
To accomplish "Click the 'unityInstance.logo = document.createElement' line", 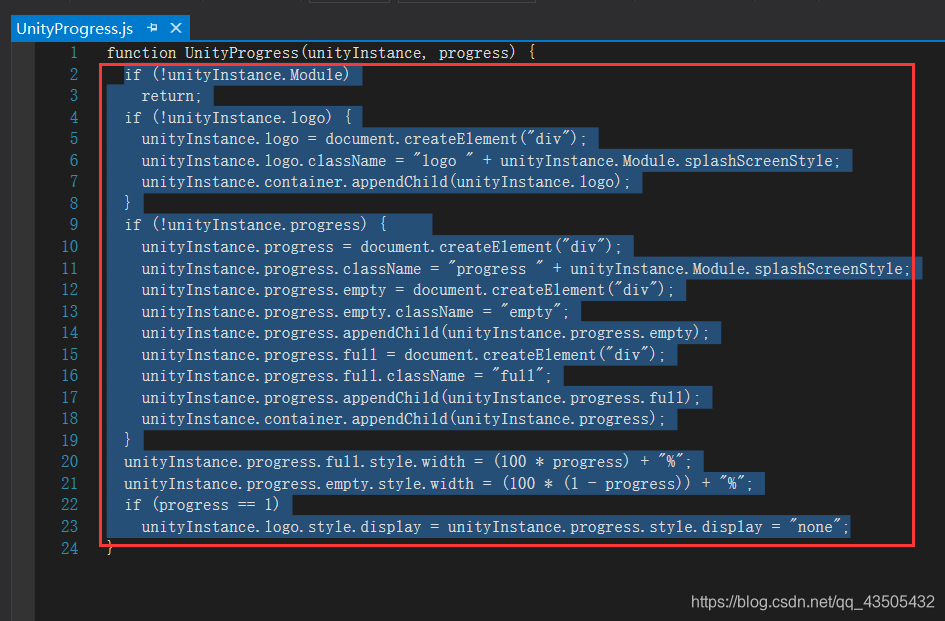I will pos(364,139).
